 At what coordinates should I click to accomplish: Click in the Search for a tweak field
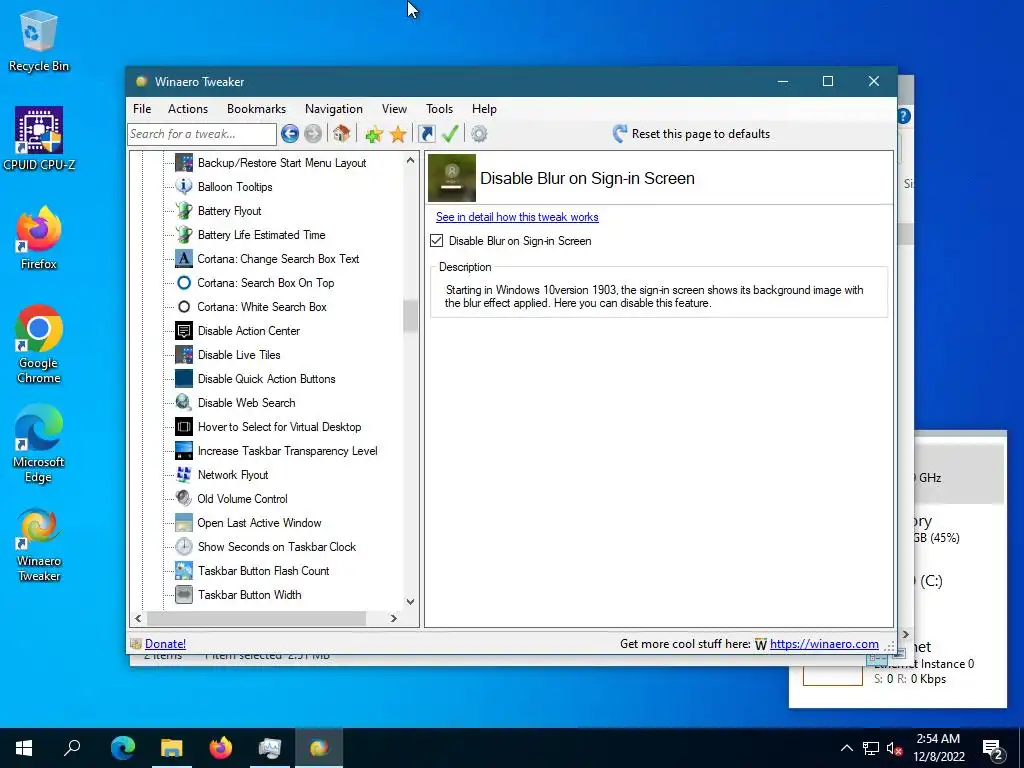click(202, 134)
